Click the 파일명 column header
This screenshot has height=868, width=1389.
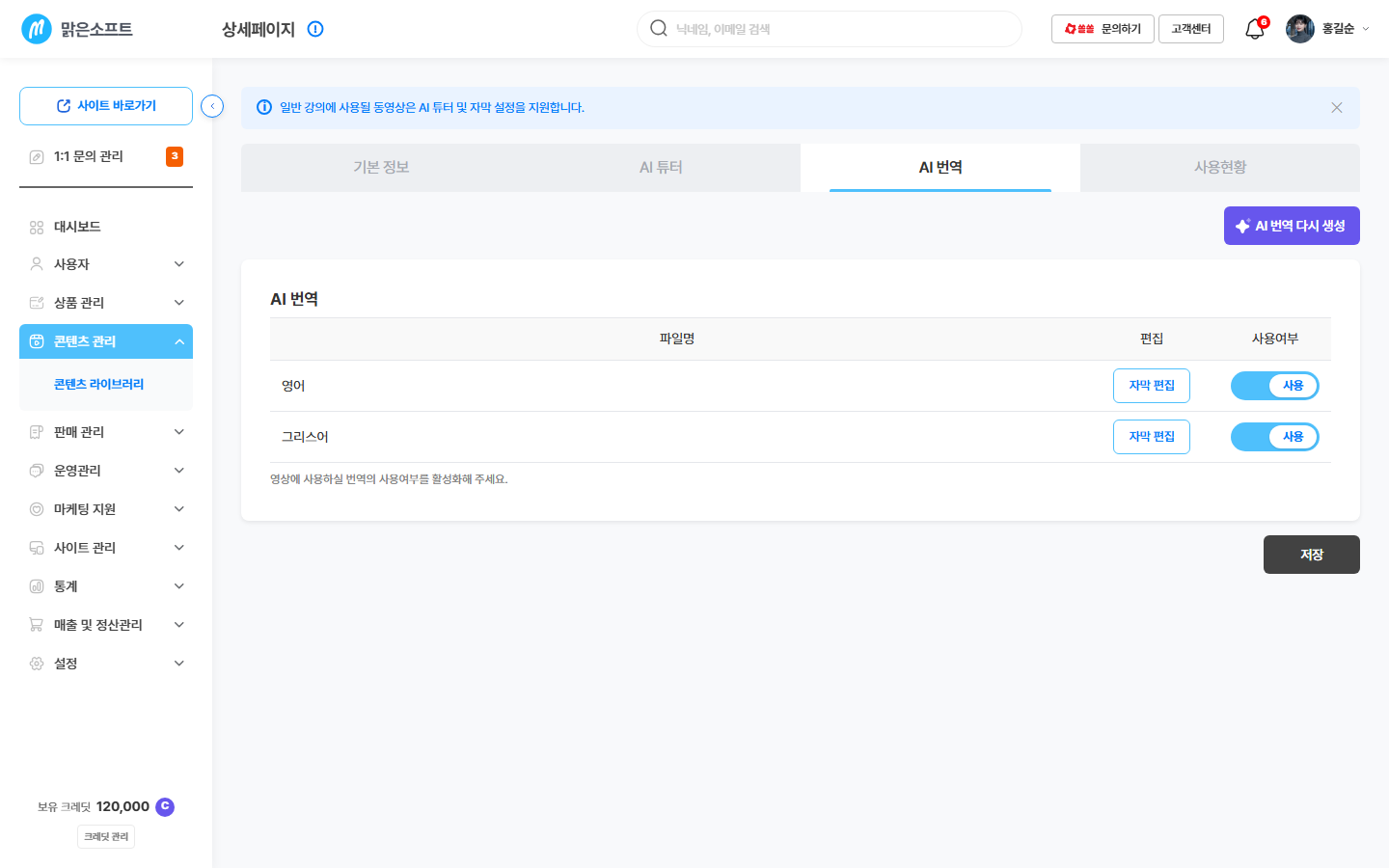[677, 339]
